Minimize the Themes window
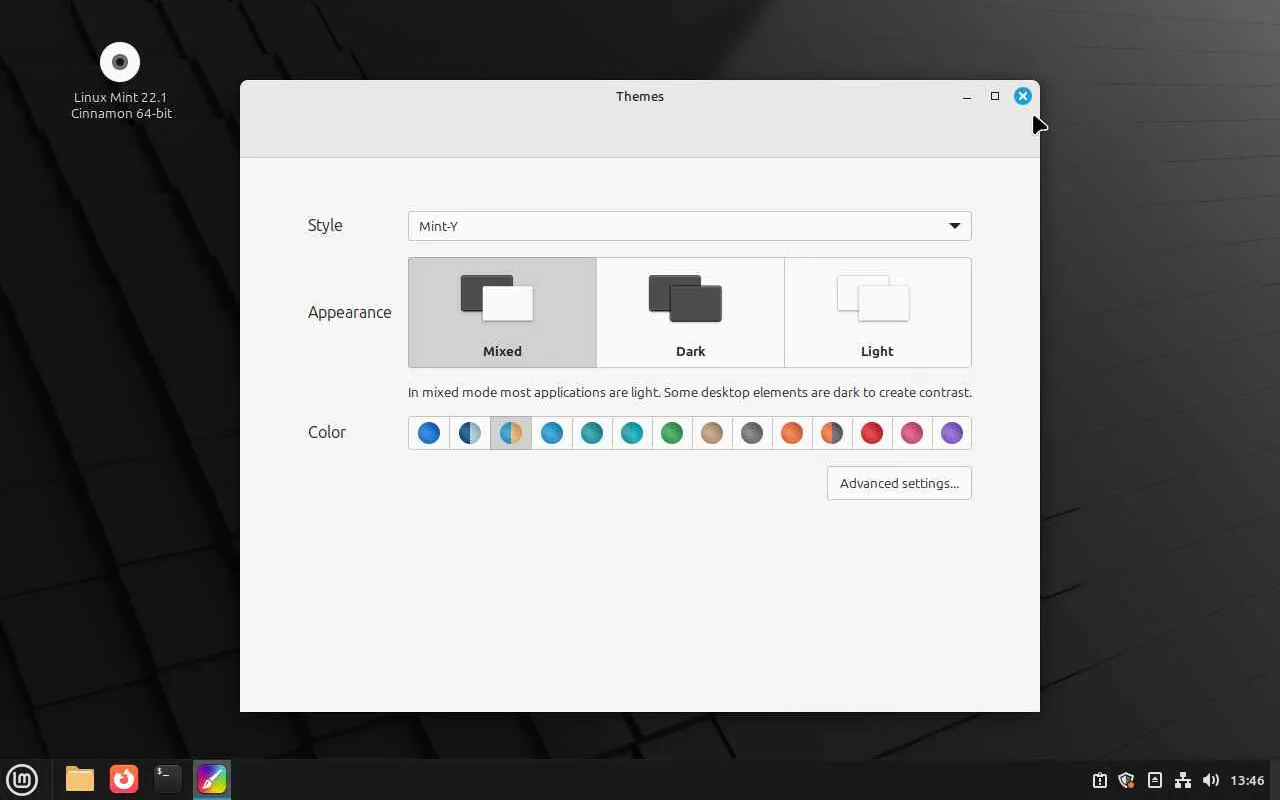Screen dimensions: 1280x800 (967, 96)
